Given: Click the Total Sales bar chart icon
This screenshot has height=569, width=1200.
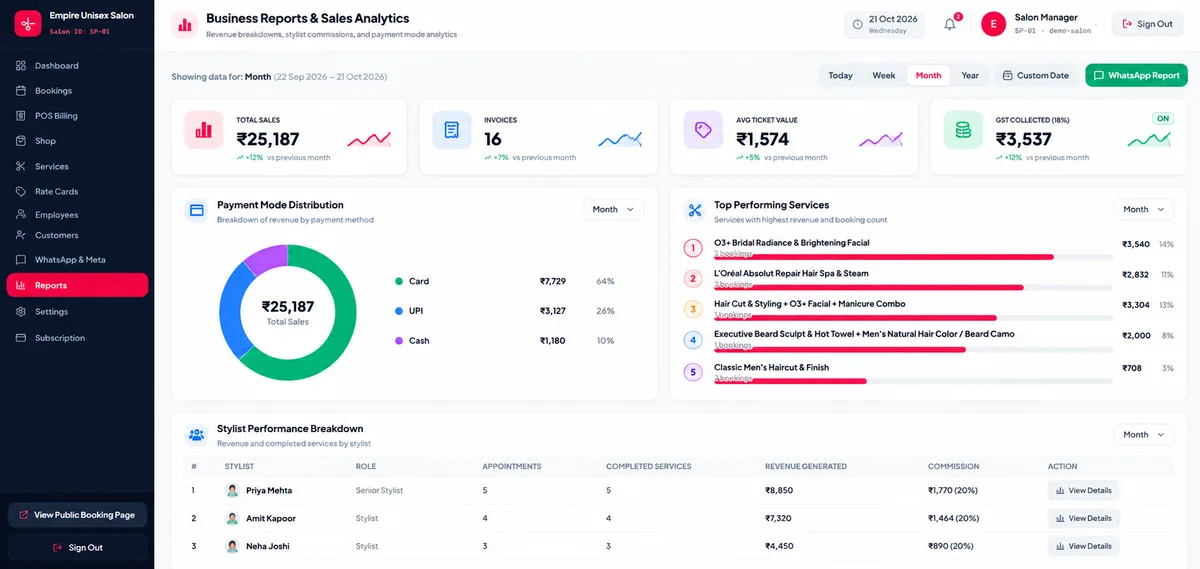Looking at the screenshot, I should click(x=204, y=130).
